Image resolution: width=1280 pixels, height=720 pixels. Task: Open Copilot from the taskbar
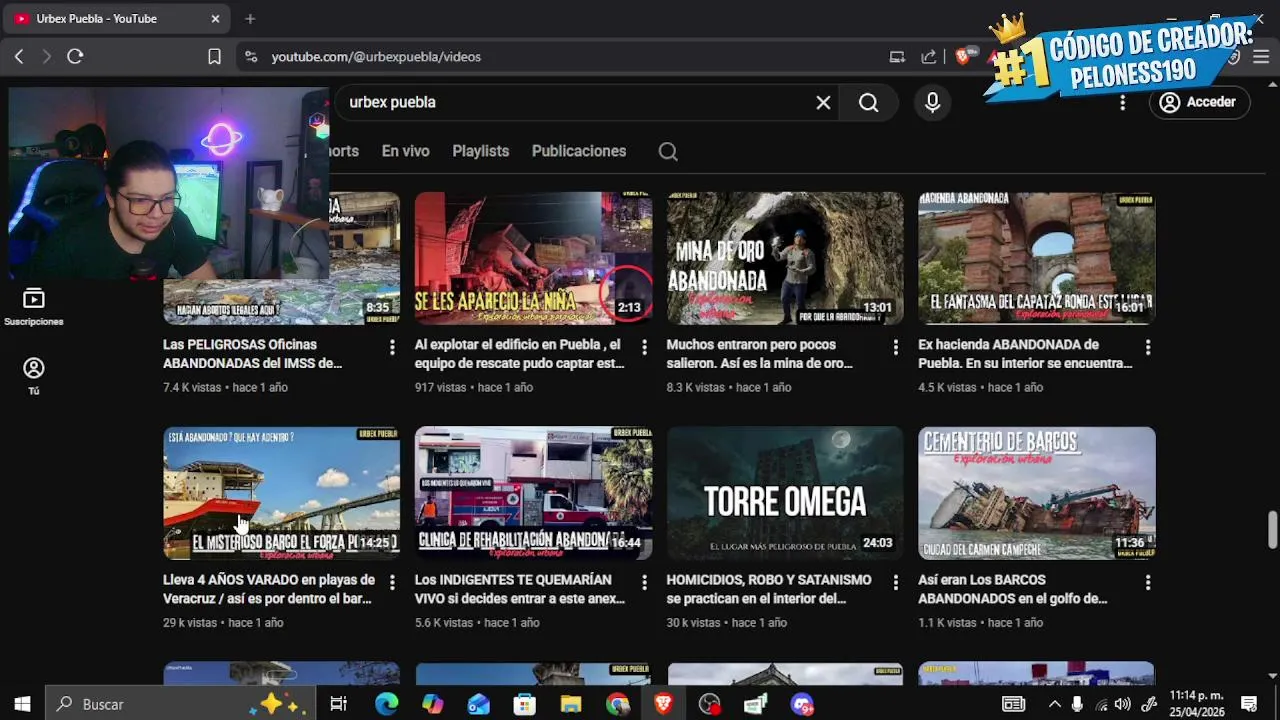click(x=432, y=704)
